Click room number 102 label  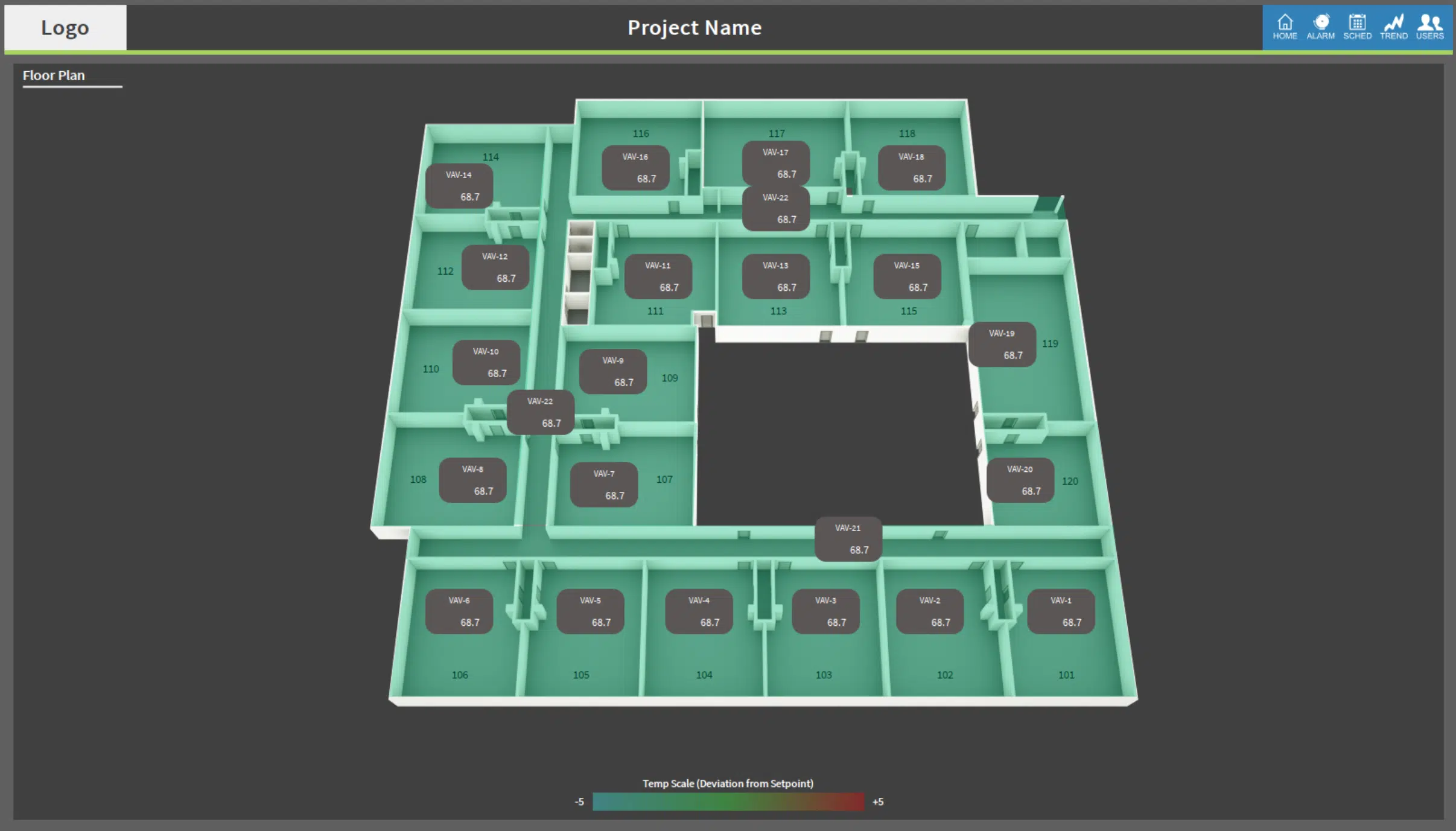pyautogui.click(x=945, y=675)
